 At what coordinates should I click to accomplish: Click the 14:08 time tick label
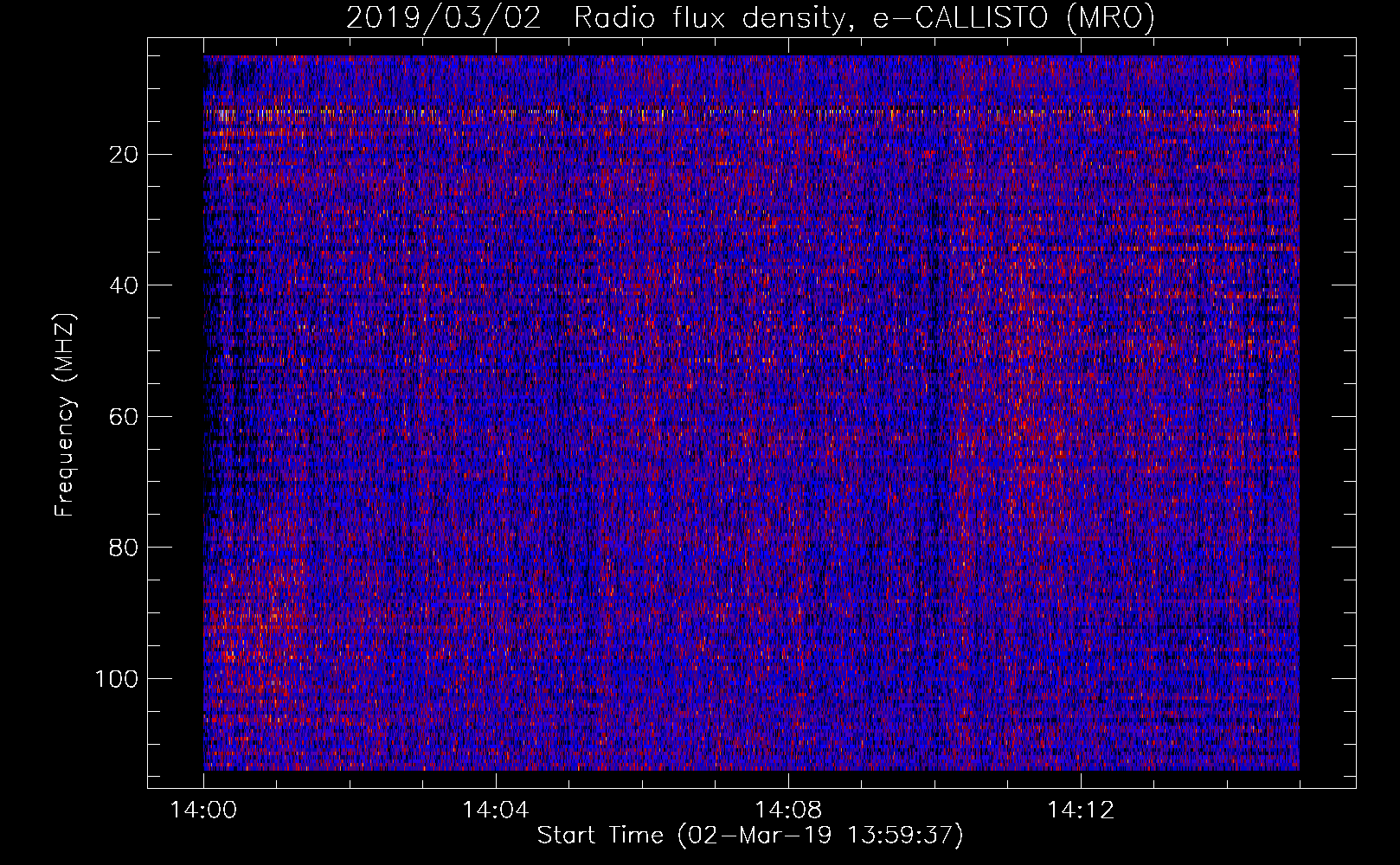(x=788, y=811)
